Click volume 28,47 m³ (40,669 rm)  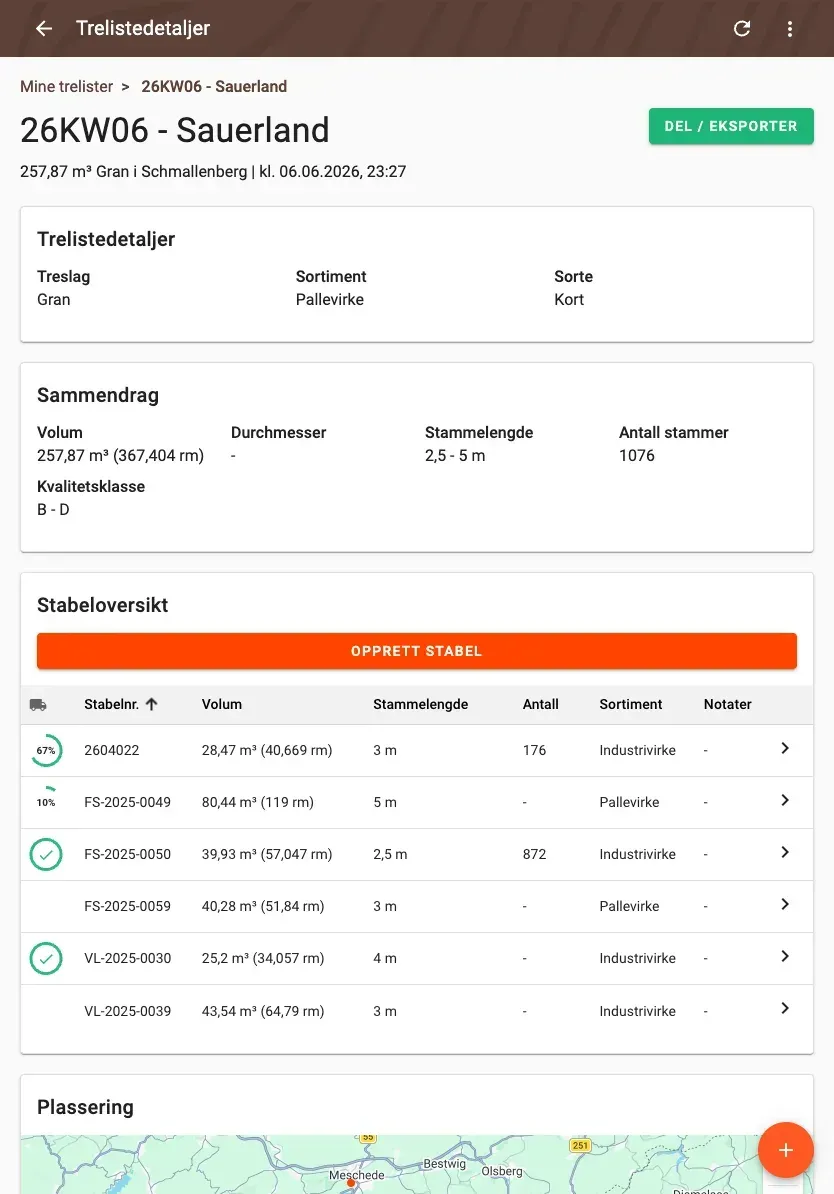(267, 750)
